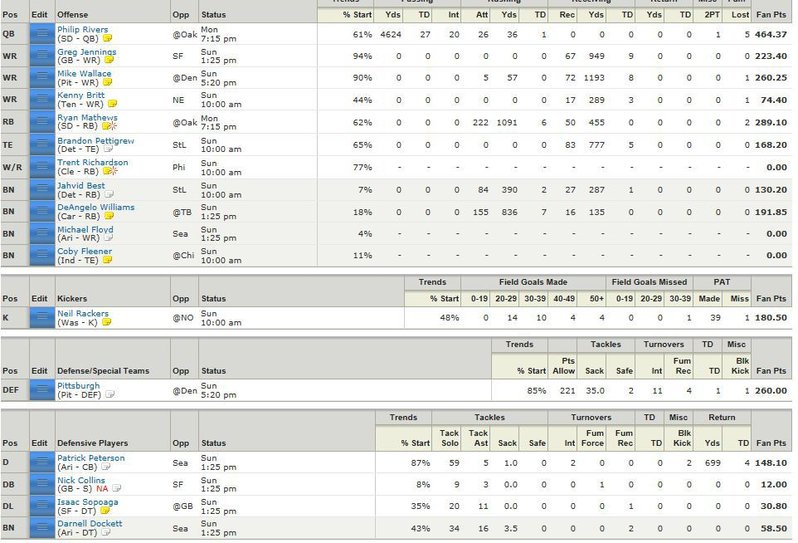Open Trent Richardson player page
798x543 pixels.
(x=93, y=162)
